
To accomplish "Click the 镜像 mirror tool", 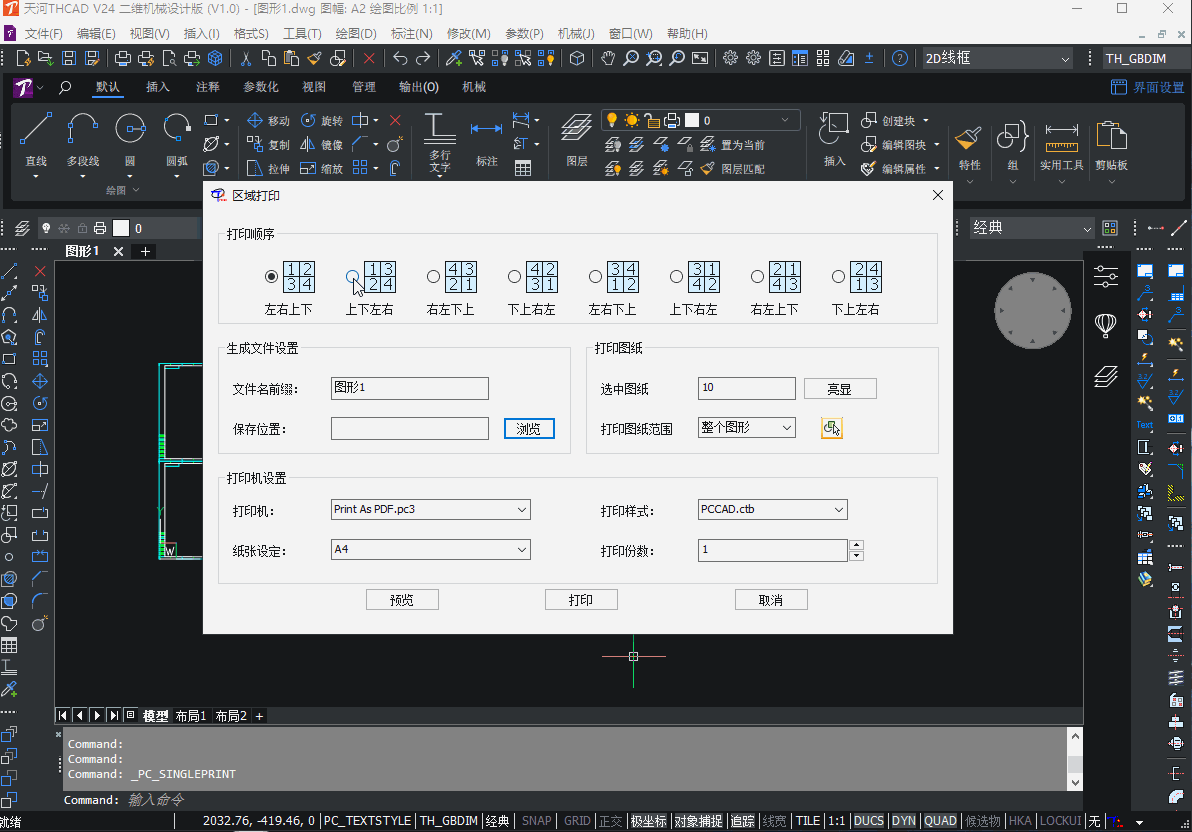I will 322,144.
